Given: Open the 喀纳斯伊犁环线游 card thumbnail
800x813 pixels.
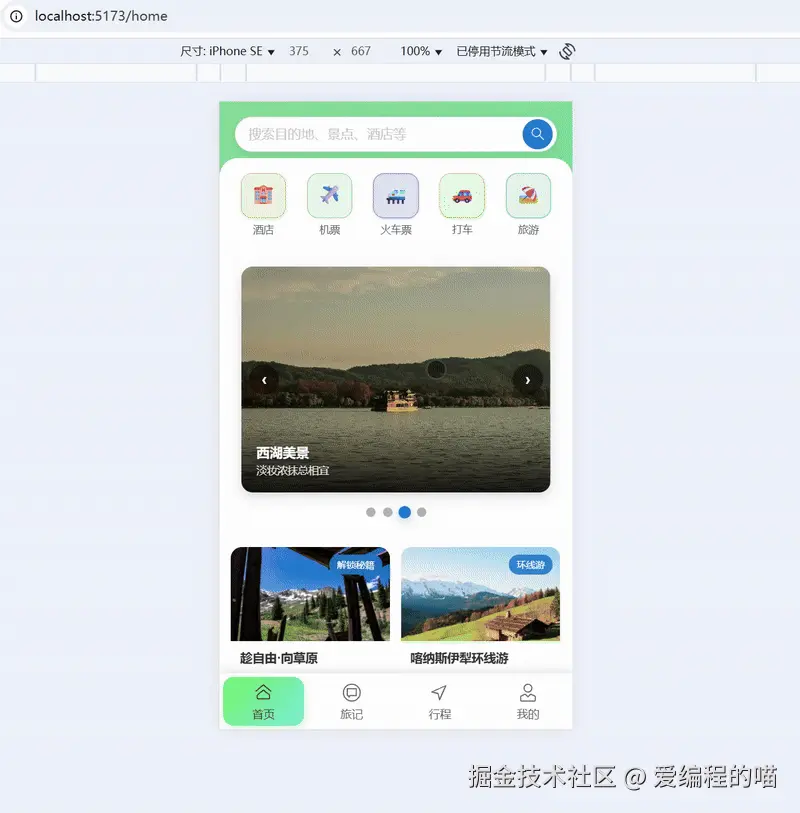Looking at the screenshot, I should coord(480,593).
